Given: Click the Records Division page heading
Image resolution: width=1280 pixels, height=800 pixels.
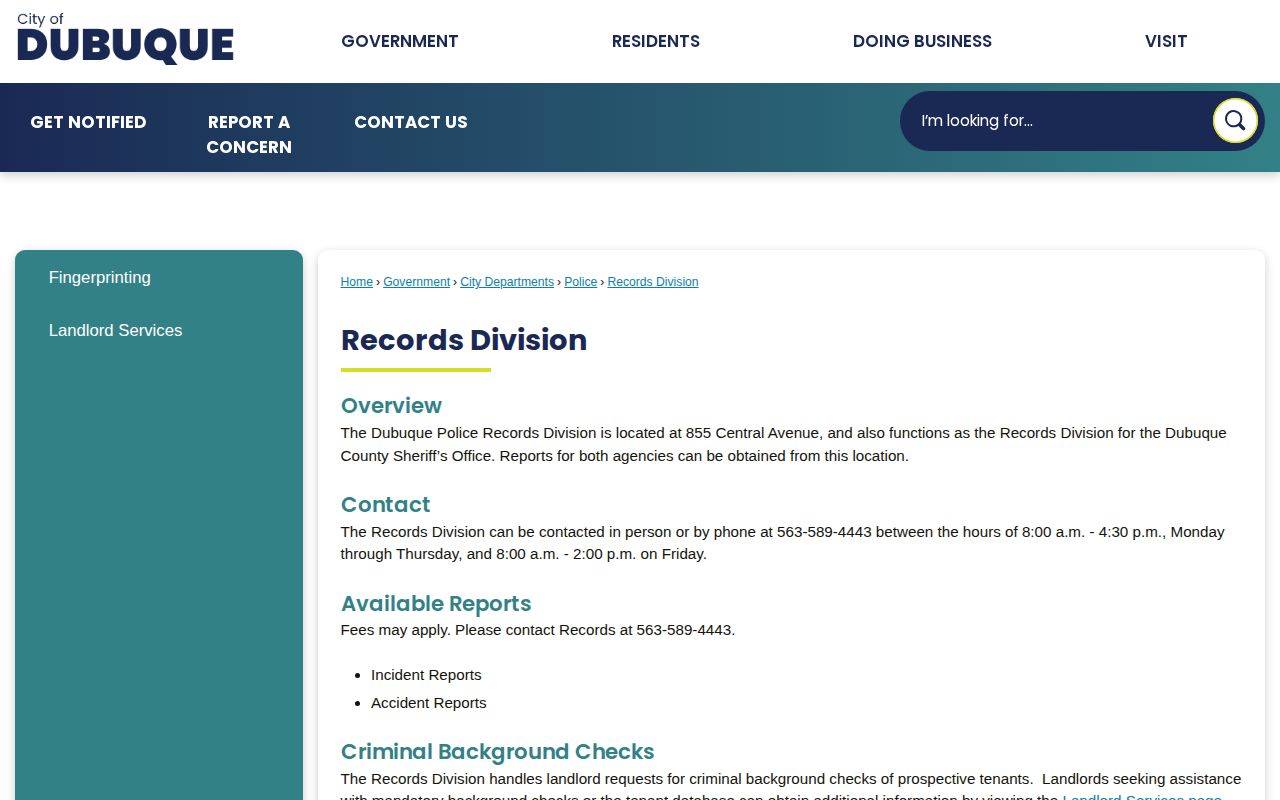Looking at the screenshot, I should pos(464,340).
